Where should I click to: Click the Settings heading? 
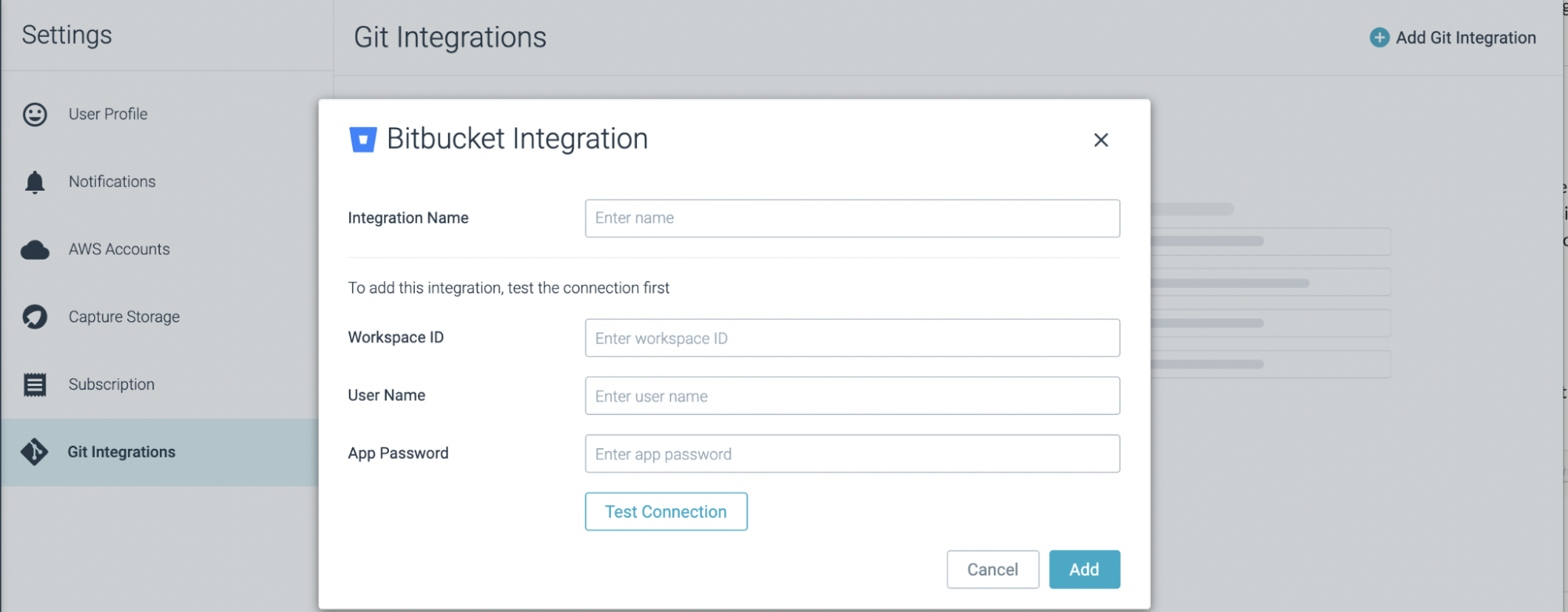pos(67,35)
